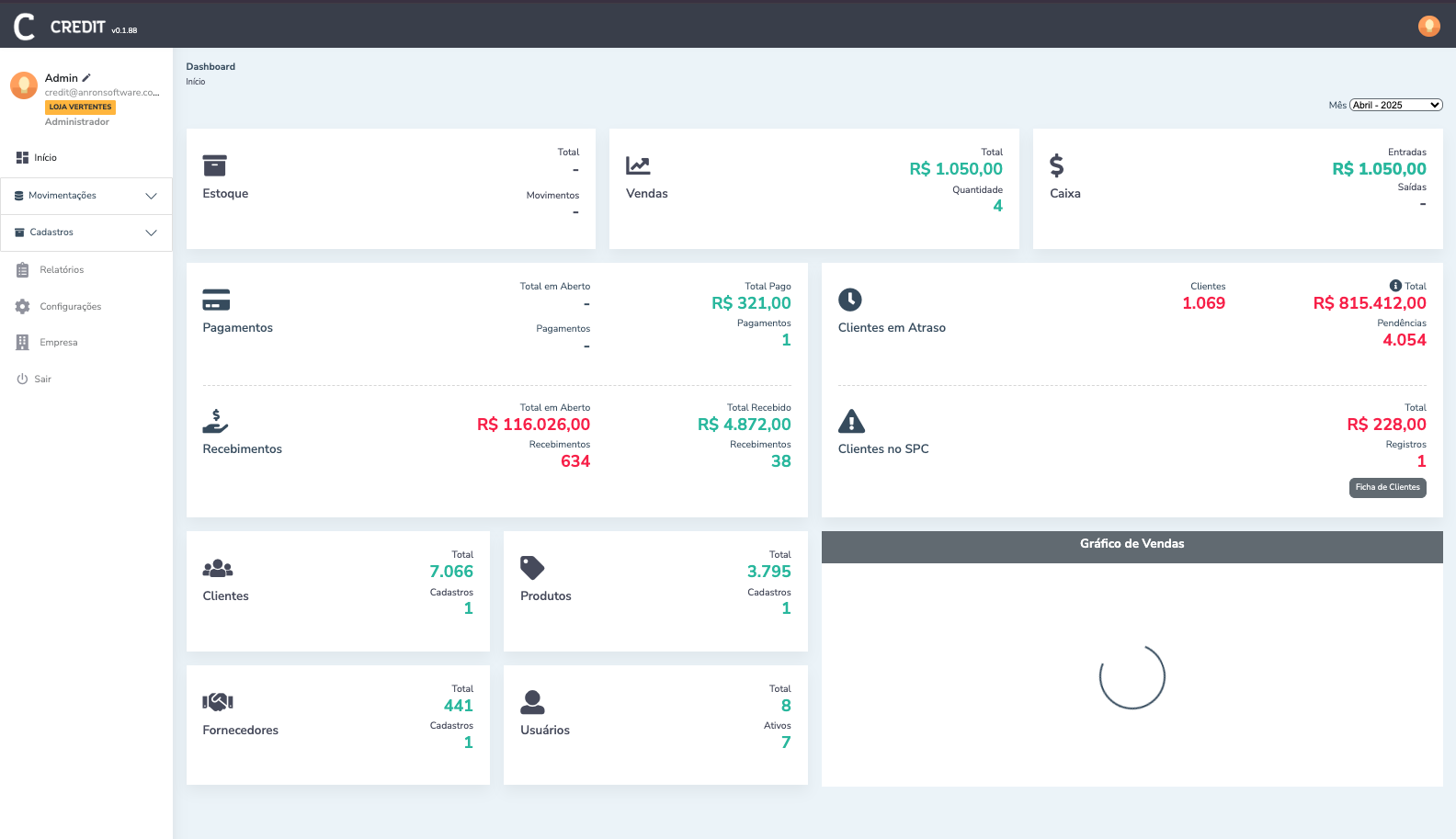Click the Pagamentos credit card icon
This screenshot has height=839, width=1456.
tap(216, 300)
